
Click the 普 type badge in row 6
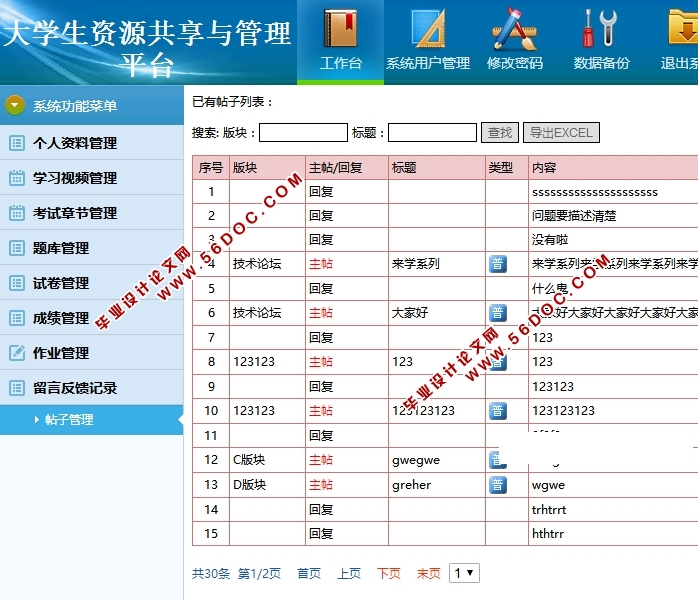click(498, 313)
